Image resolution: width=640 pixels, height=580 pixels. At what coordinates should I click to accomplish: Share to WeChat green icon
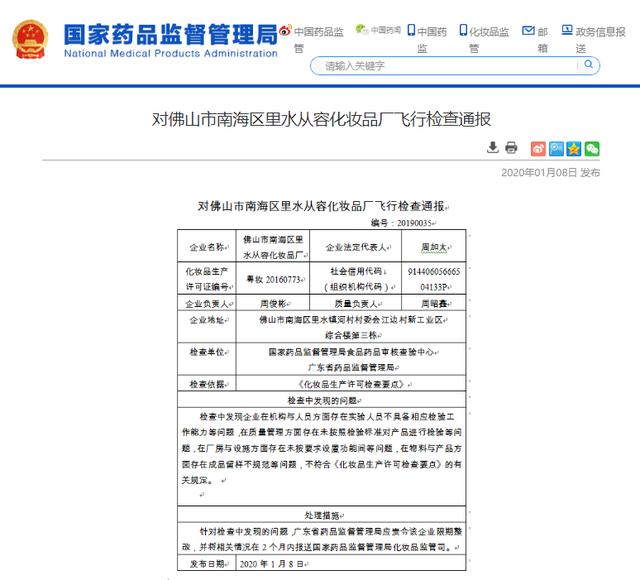[592, 149]
